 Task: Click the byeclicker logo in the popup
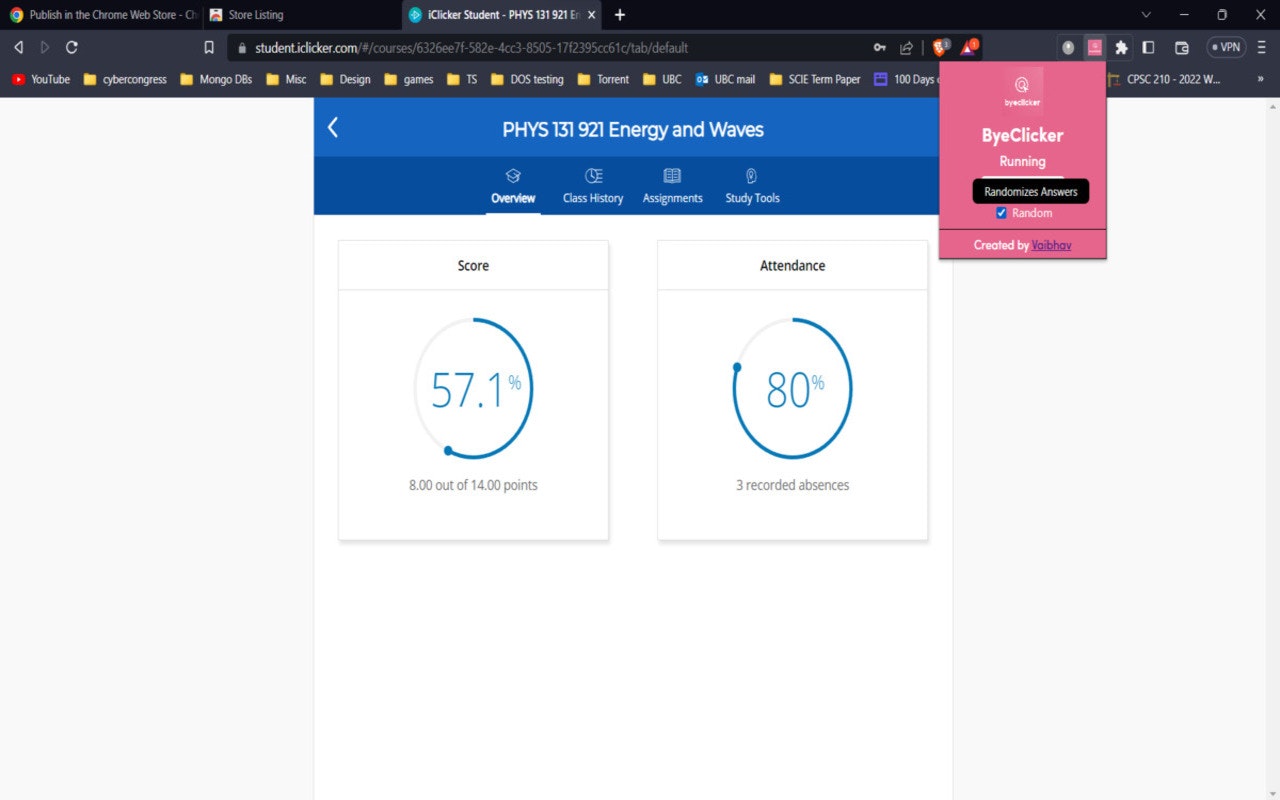pos(1022,90)
